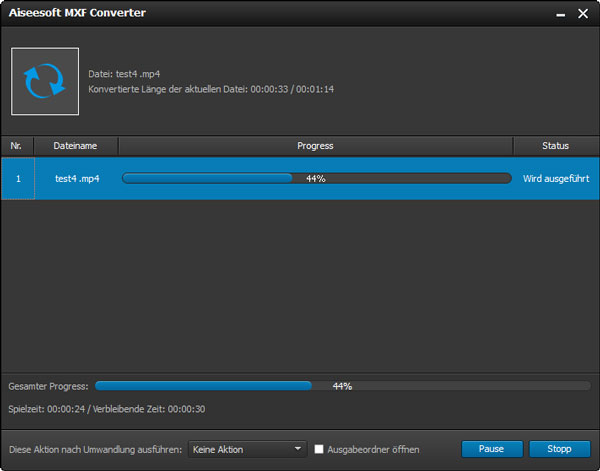
Task: Click the blue conversion arrows icon
Action: pos(45,81)
